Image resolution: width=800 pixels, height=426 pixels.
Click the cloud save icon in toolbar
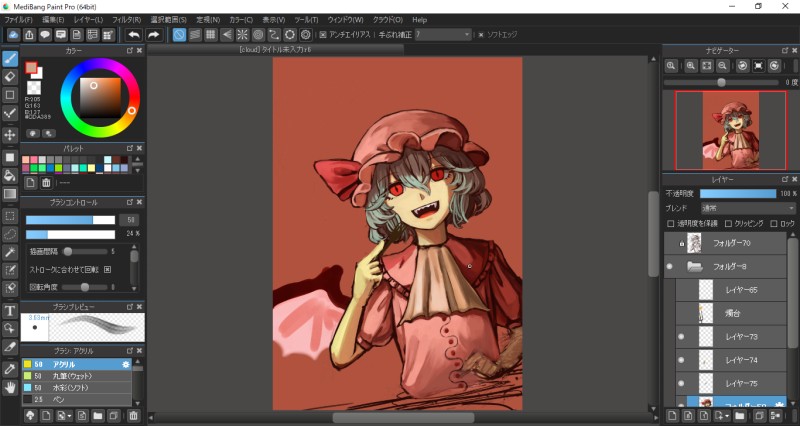(x=13, y=35)
